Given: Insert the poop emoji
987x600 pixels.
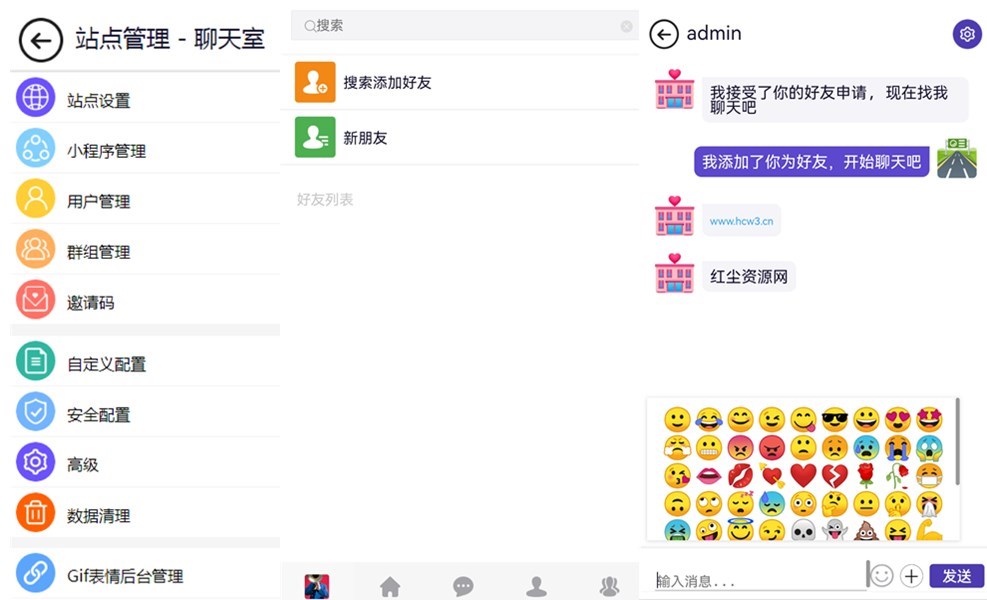Looking at the screenshot, I should [866, 531].
